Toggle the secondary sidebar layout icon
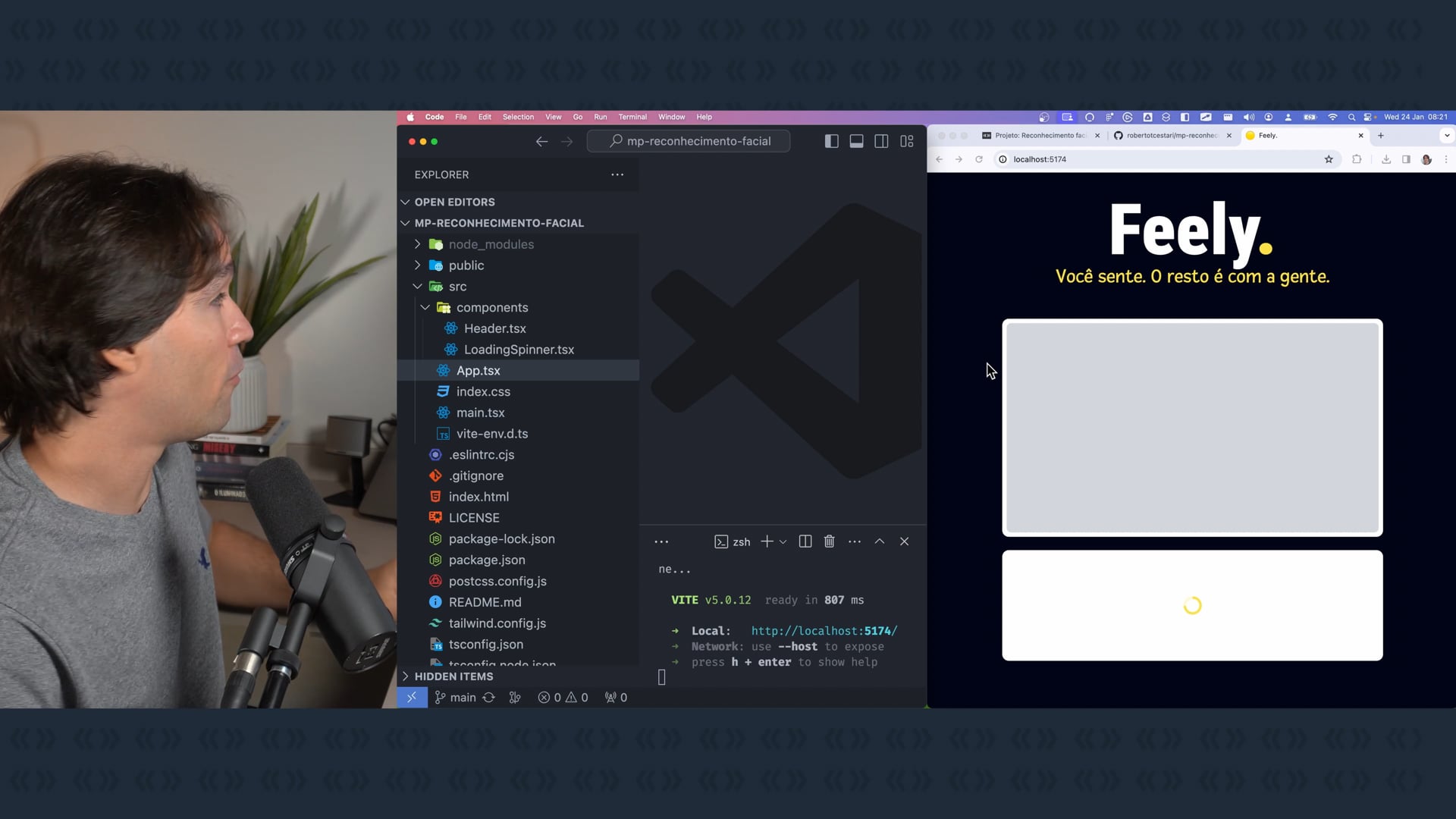The image size is (1456, 819). tap(881, 141)
